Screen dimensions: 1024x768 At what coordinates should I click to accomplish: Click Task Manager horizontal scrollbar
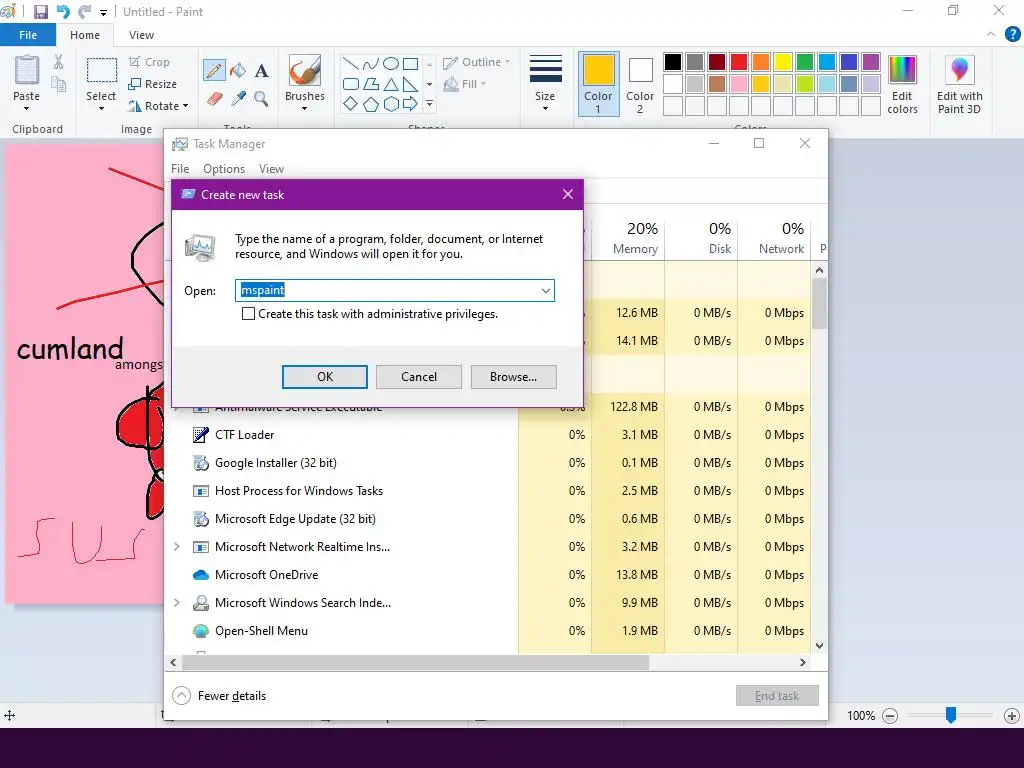point(415,662)
